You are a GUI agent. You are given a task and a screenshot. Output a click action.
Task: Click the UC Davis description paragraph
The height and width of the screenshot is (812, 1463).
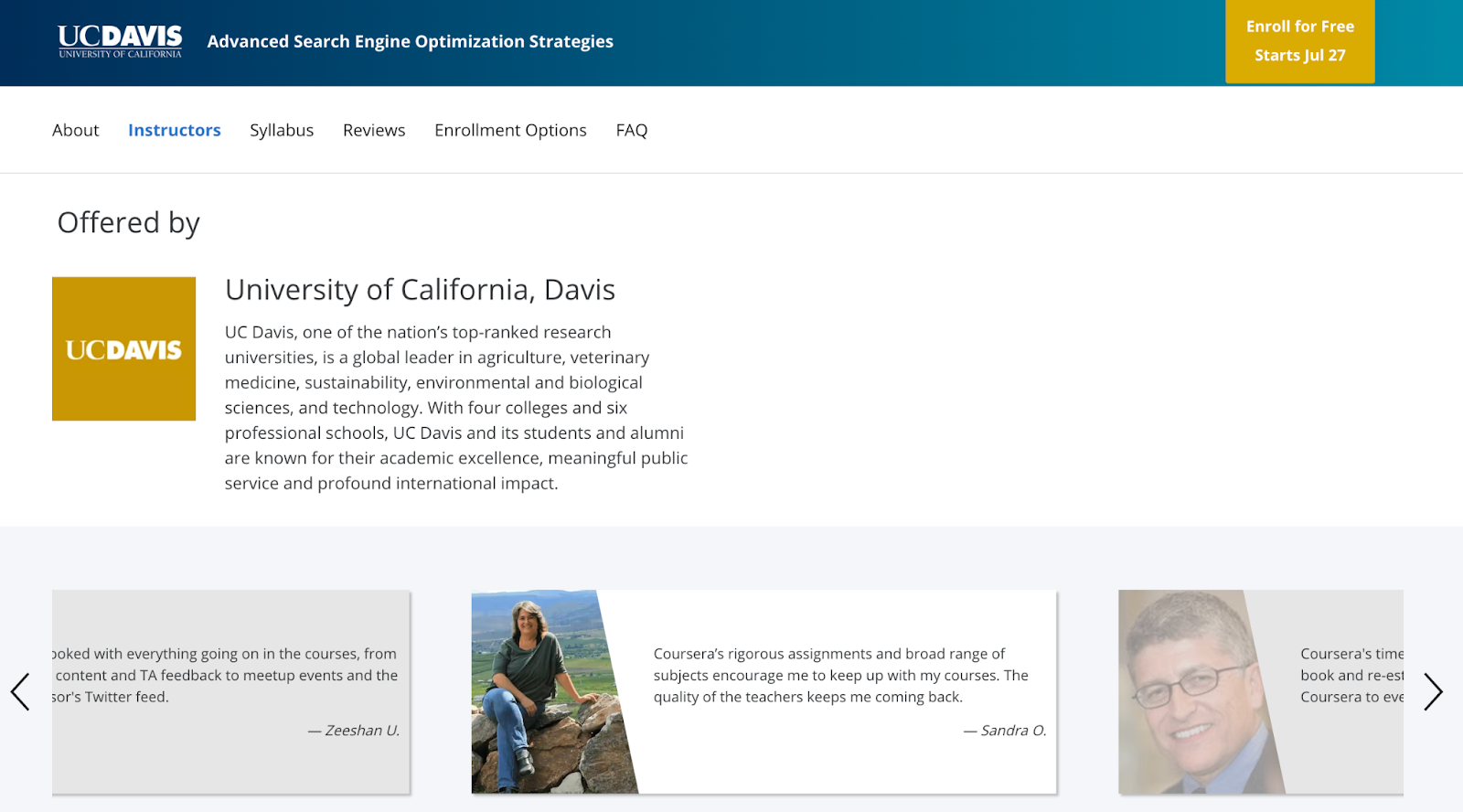coord(456,408)
